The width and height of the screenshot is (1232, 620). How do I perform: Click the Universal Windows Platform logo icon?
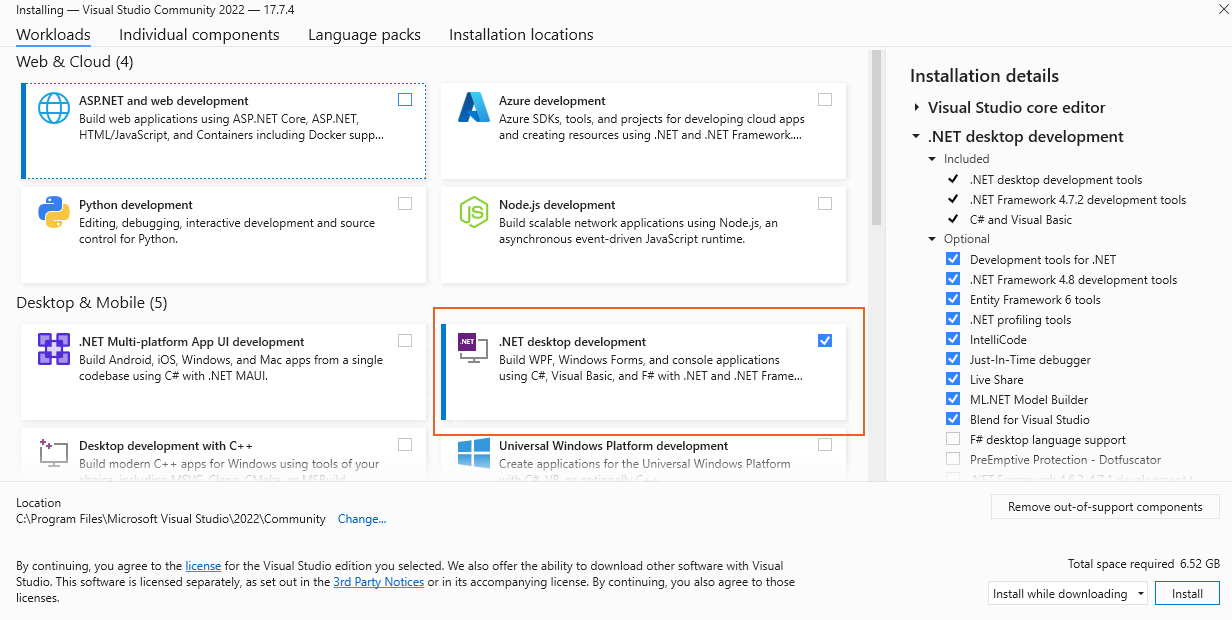(x=473, y=453)
